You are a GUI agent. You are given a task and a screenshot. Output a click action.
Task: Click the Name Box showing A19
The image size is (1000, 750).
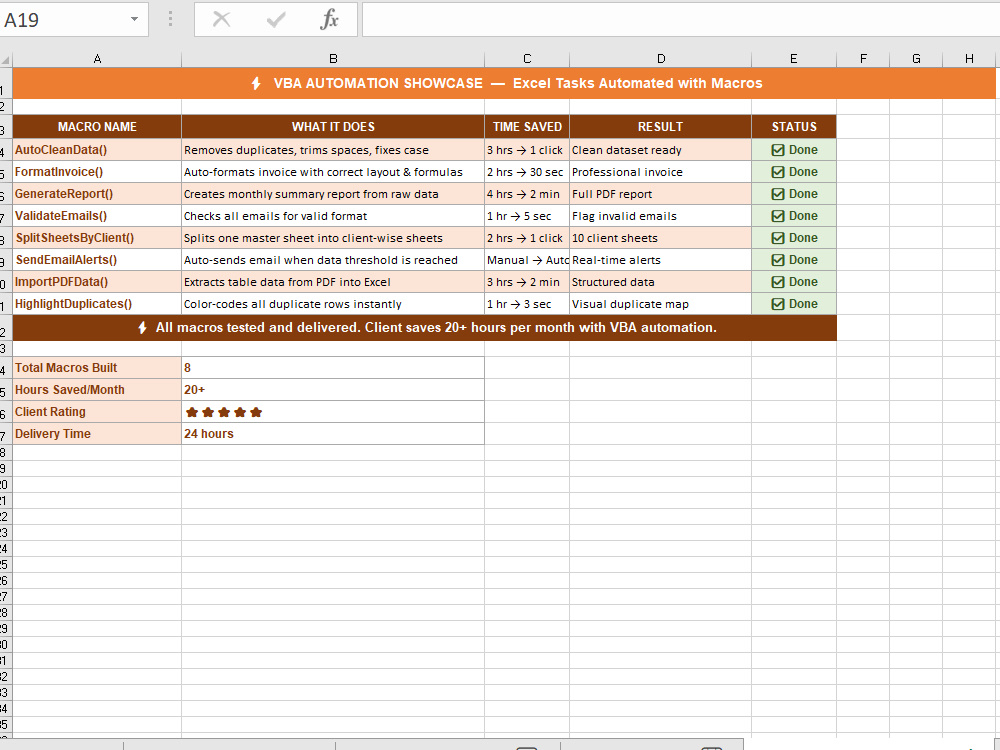click(73, 20)
